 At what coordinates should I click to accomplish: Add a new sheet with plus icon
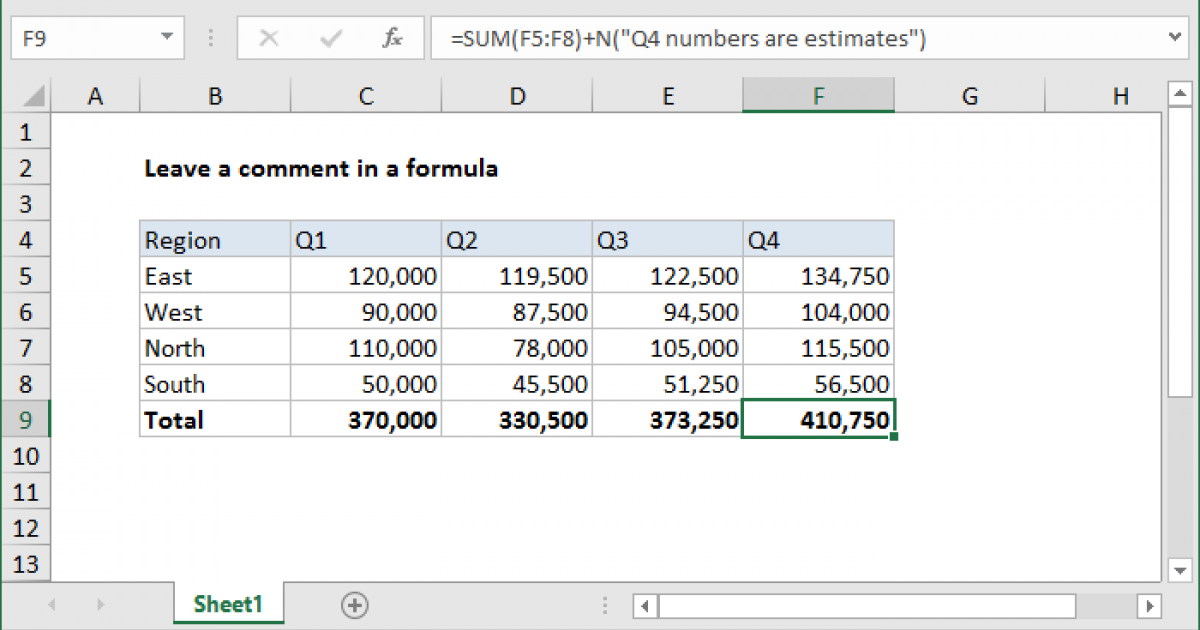(x=355, y=604)
